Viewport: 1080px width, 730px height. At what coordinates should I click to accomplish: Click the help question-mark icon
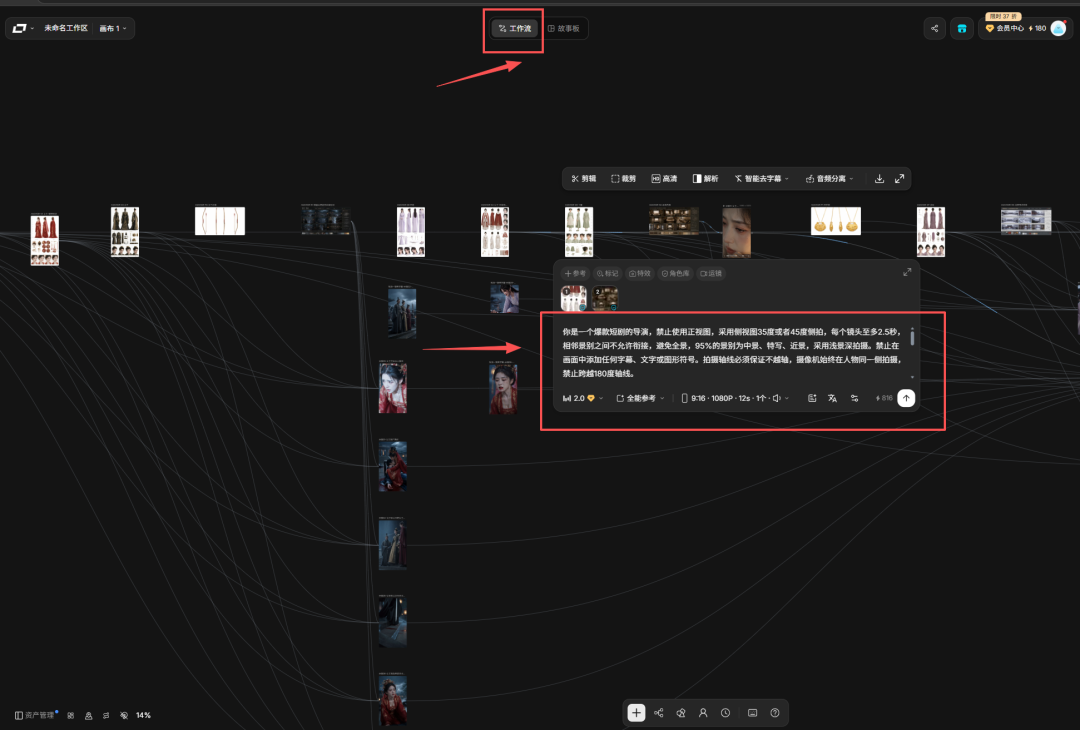[x=775, y=713]
